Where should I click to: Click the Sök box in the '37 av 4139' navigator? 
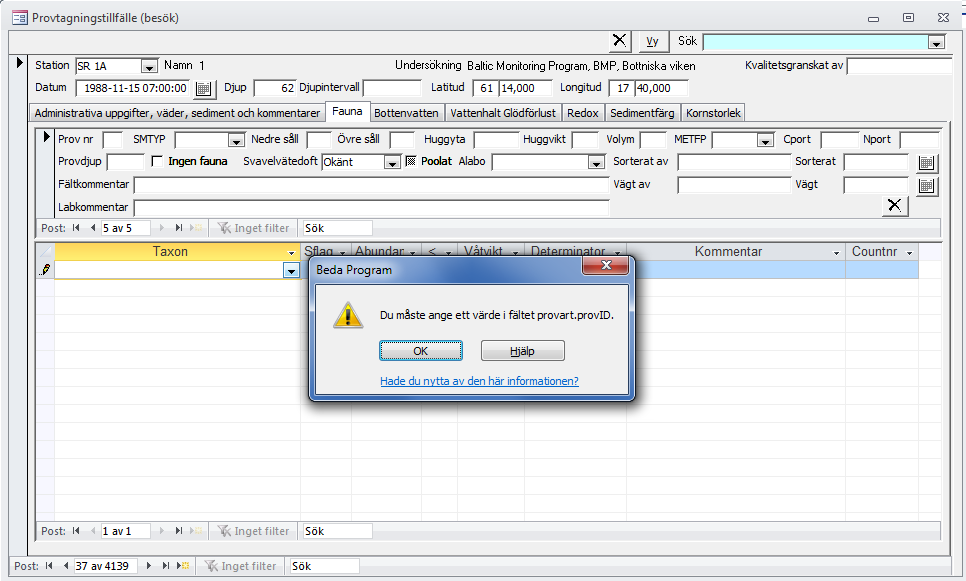[325, 566]
